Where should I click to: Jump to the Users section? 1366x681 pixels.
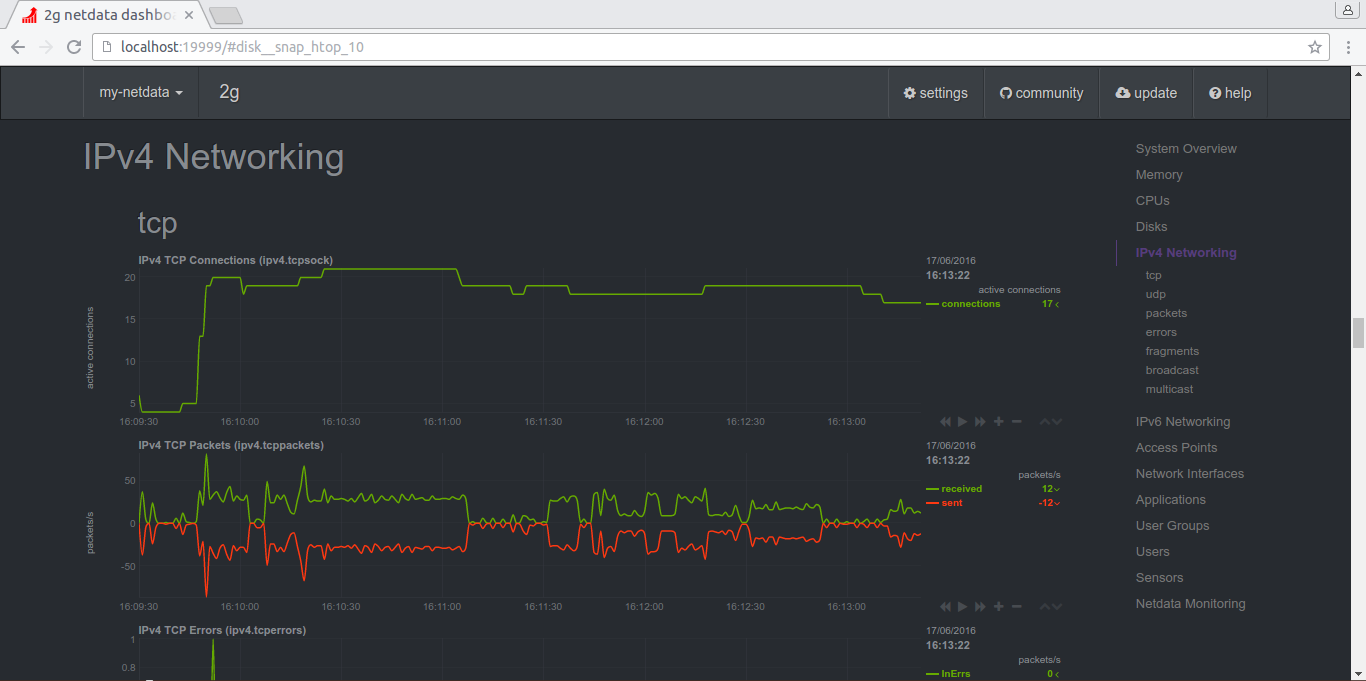click(1153, 552)
